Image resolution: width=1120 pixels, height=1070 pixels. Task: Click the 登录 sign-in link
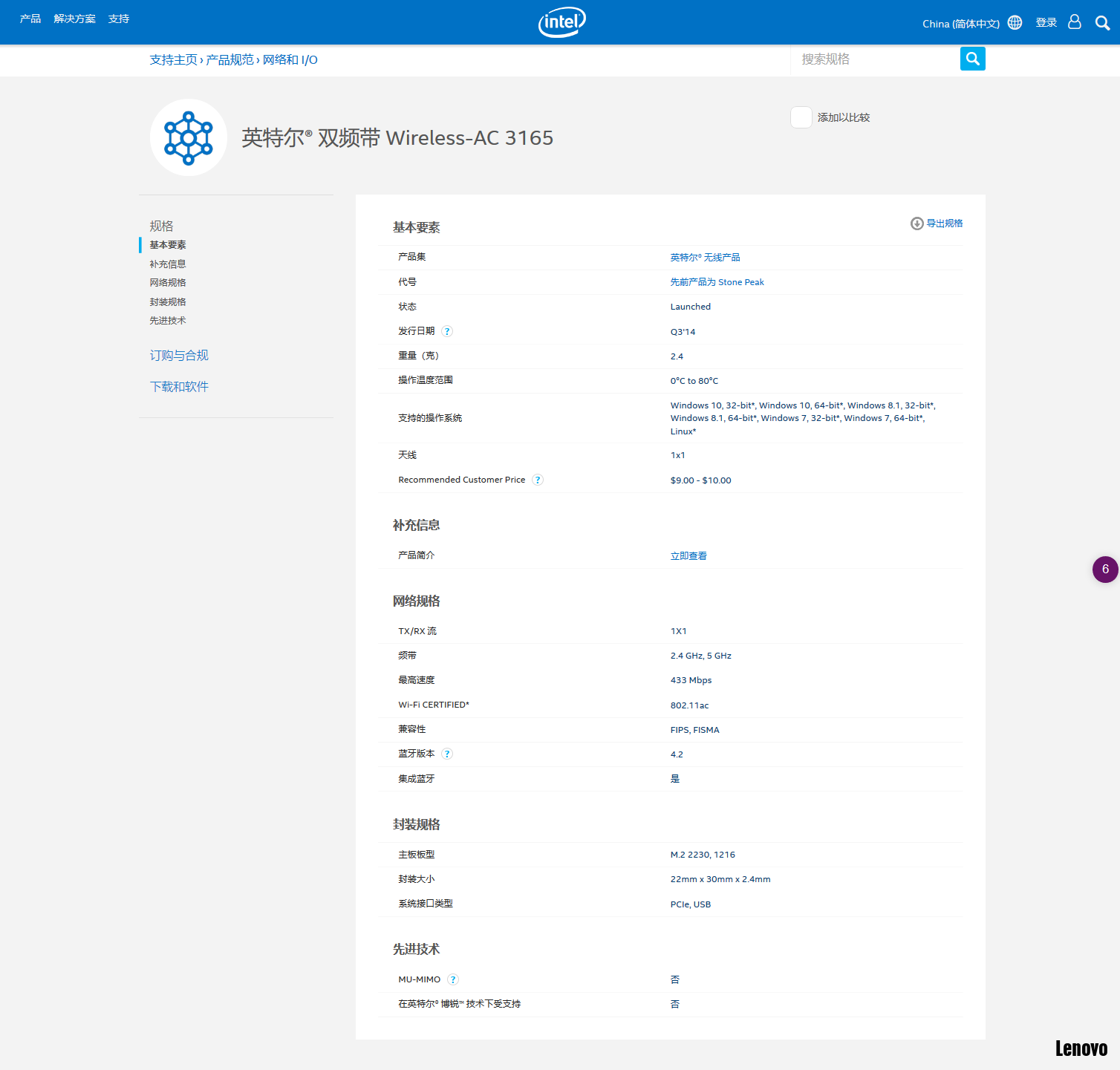click(x=1046, y=22)
